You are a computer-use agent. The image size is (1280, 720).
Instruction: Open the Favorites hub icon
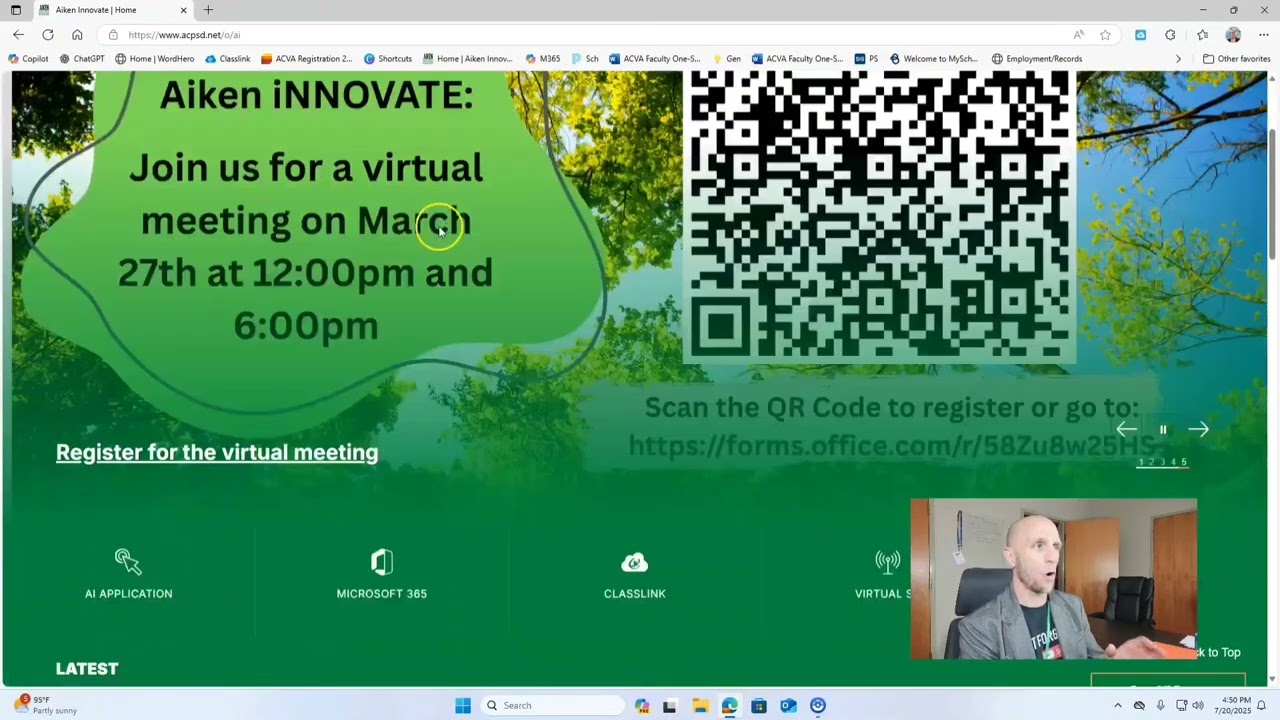tap(1202, 35)
